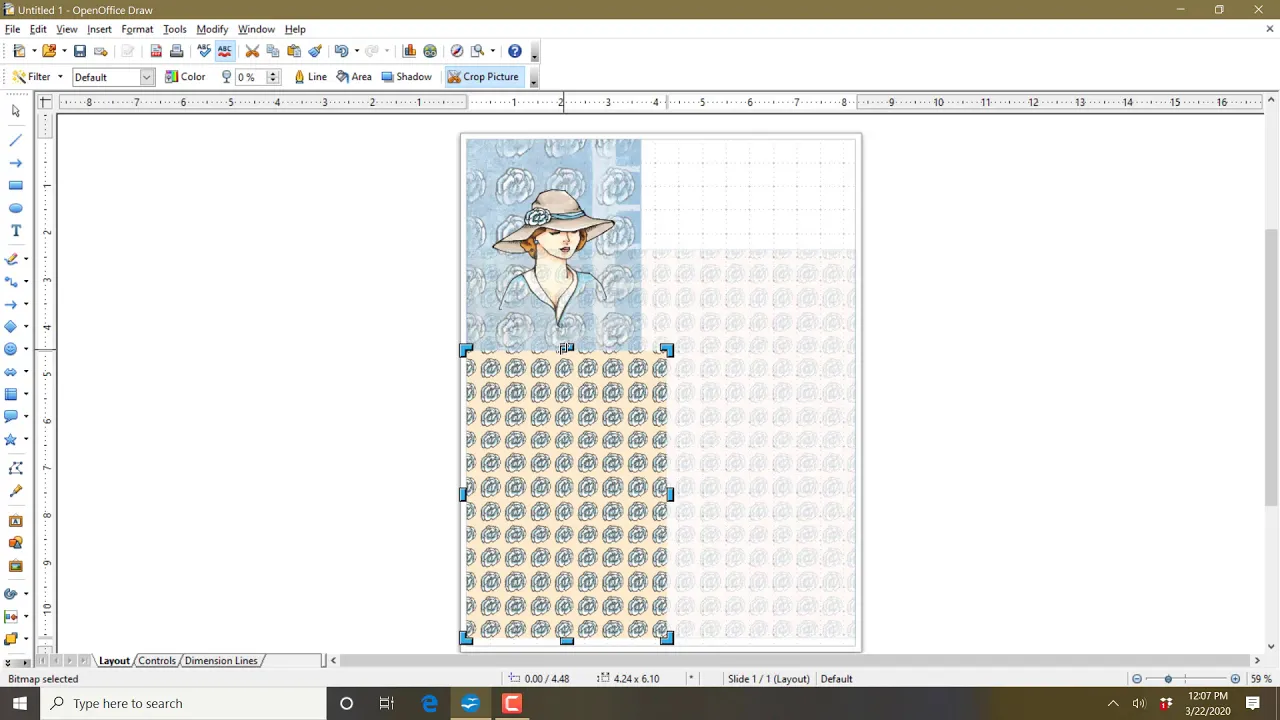The width and height of the screenshot is (1280, 720).
Task: Toggle the Edit Points tool
Action: (15, 468)
